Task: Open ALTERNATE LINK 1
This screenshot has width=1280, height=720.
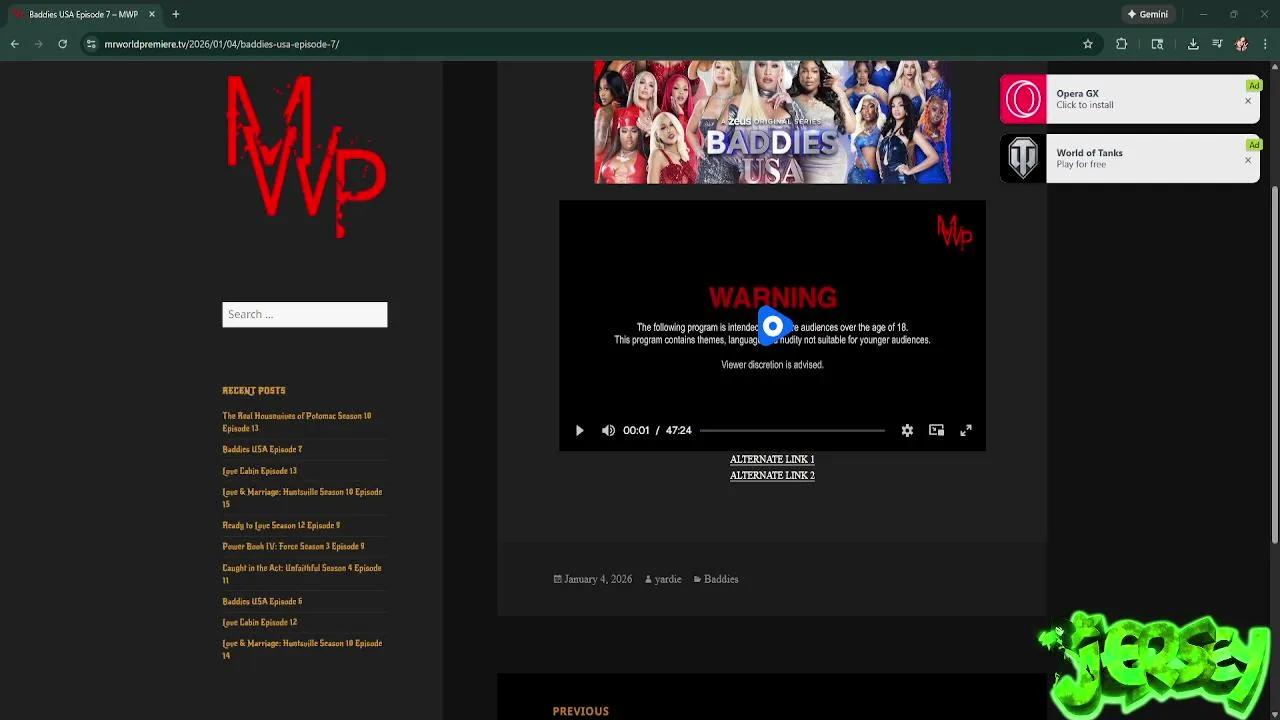Action: tap(772, 459)
